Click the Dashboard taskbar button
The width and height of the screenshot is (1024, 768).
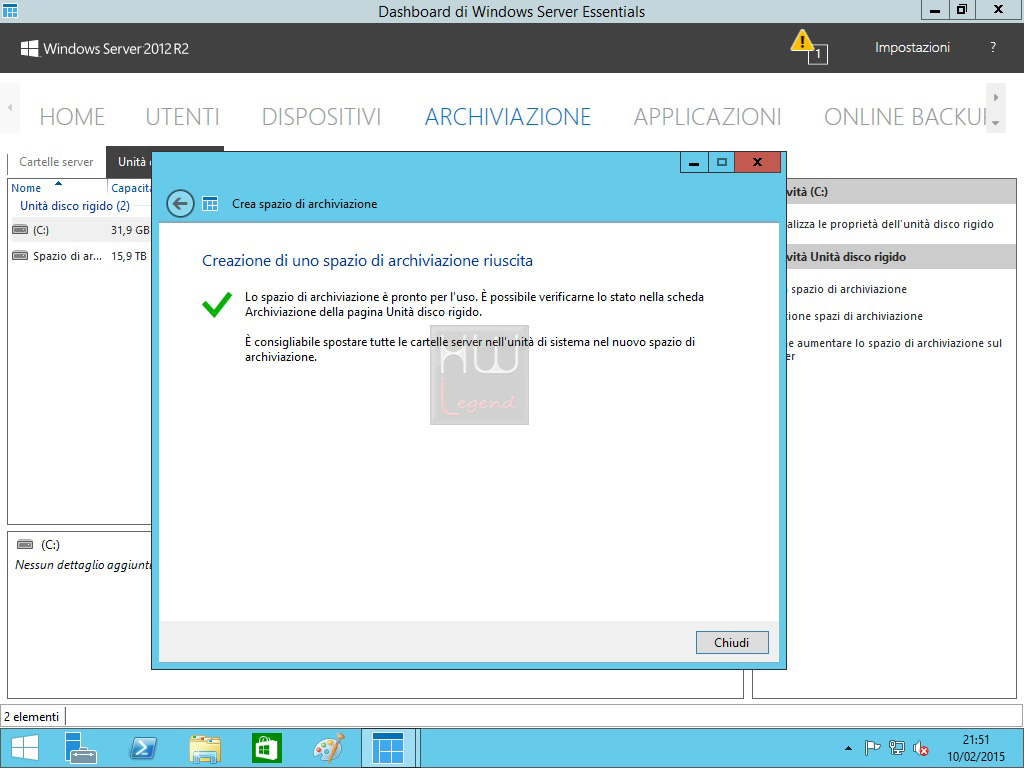coord(388,748)
